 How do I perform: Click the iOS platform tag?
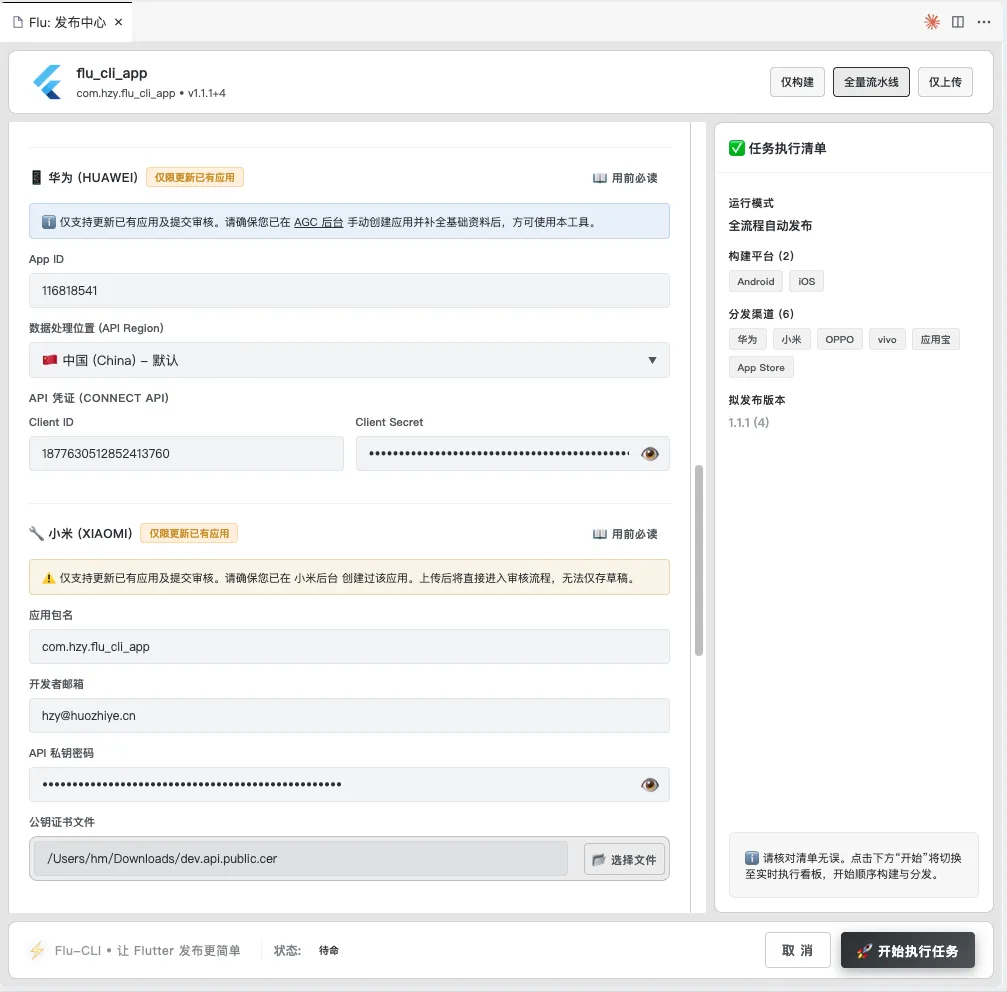point(806,281)
